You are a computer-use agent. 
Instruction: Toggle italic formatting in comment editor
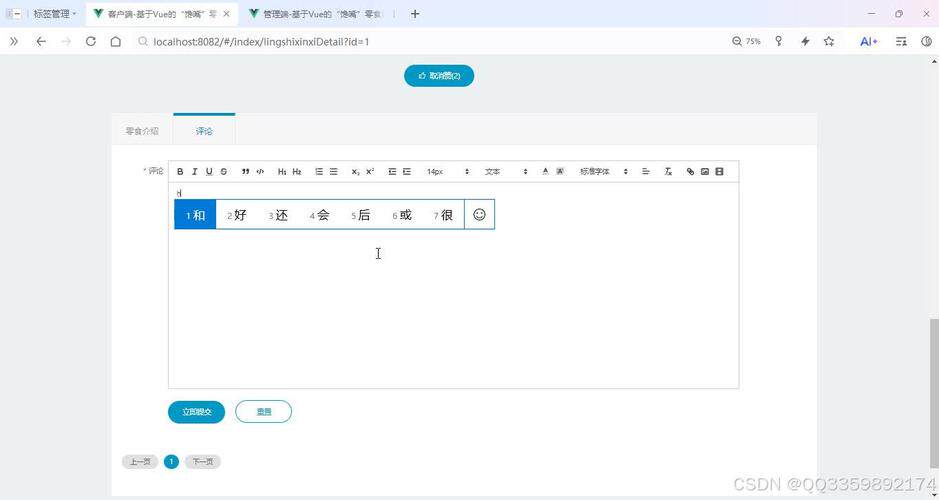pos(195,172)
